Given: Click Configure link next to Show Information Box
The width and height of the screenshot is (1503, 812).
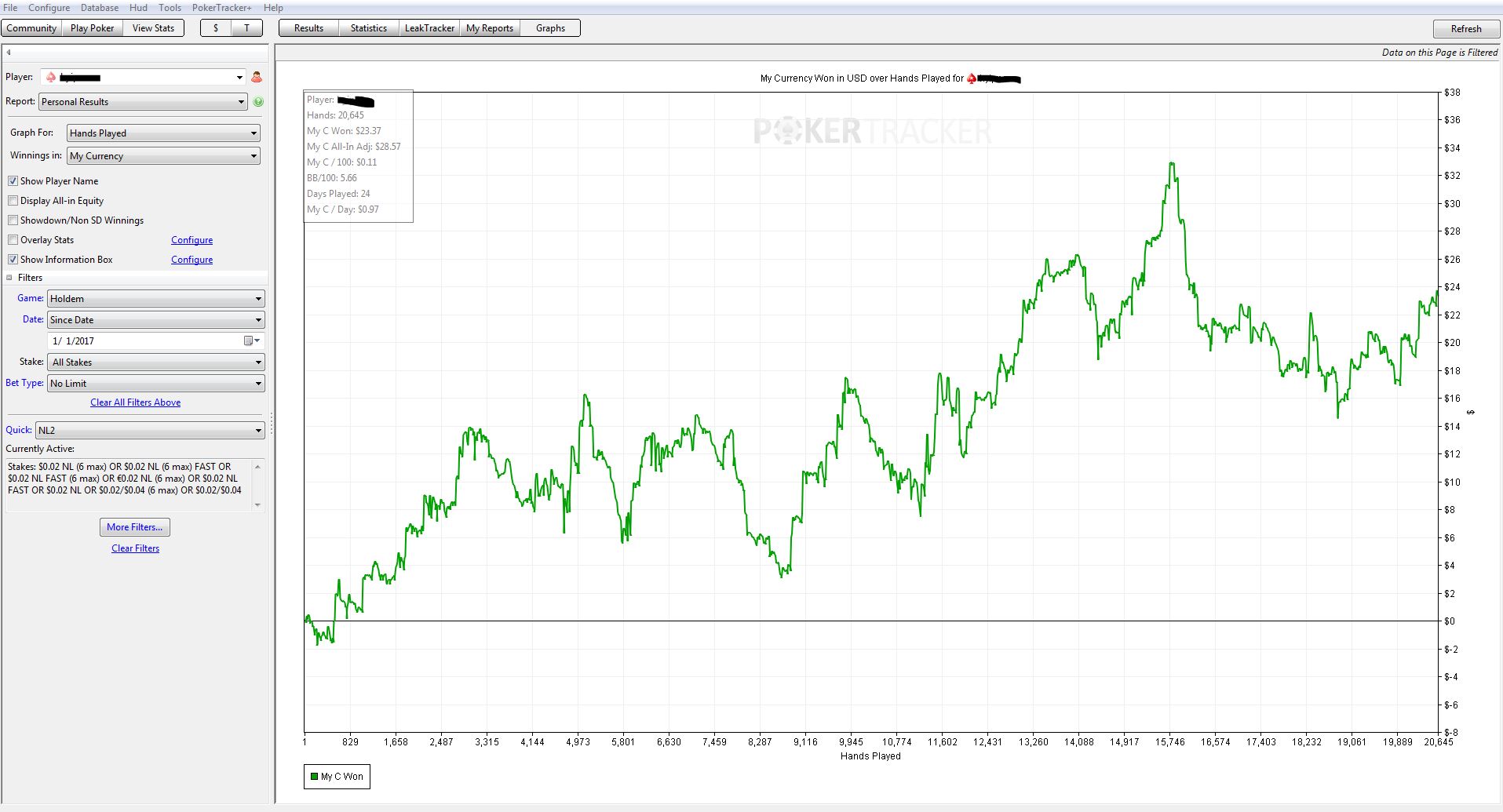Looking at the screenshot, I should [x=192, y=260].
